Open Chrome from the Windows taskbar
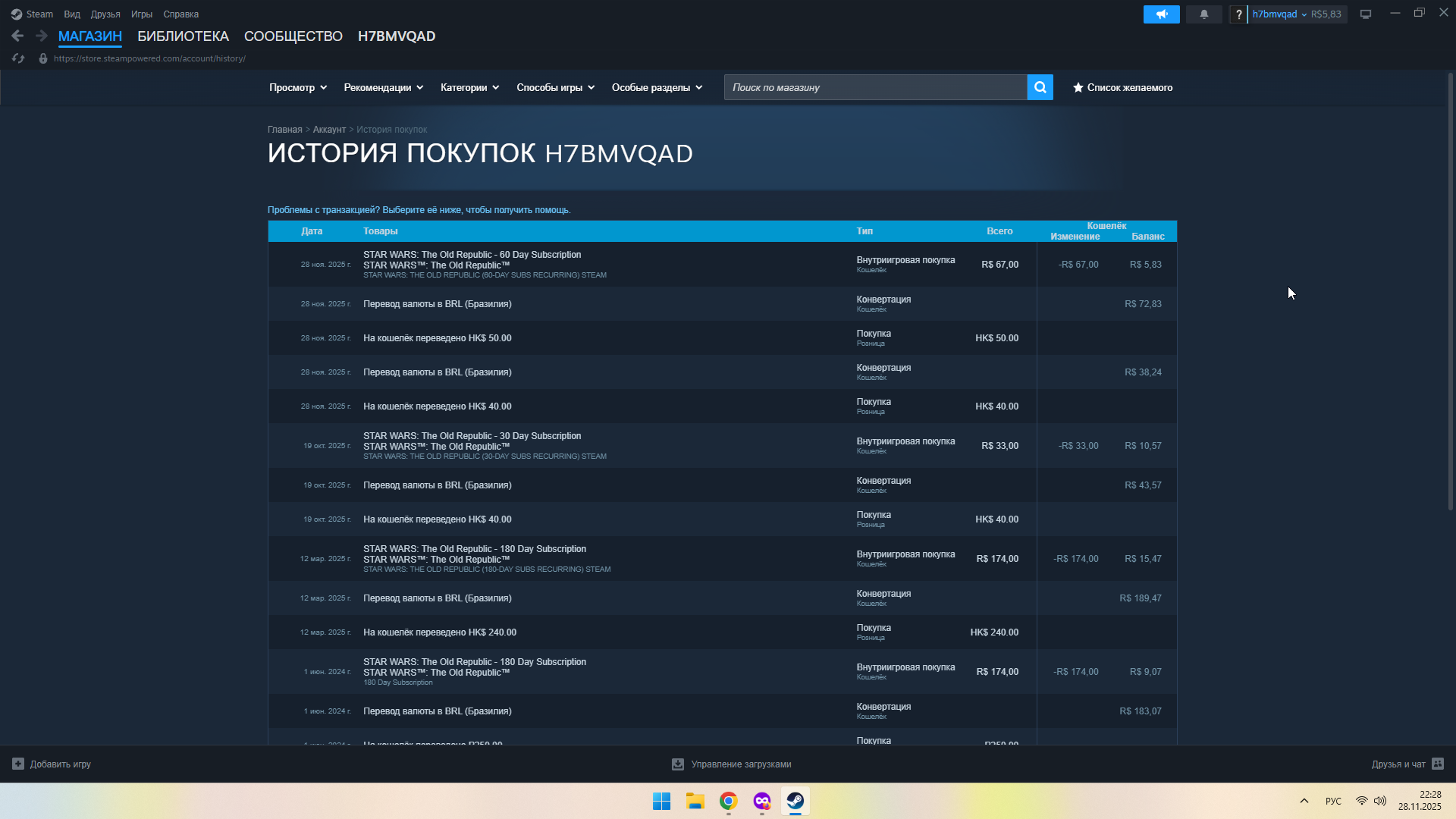Viewport: 1456px width, 819px height. point(728,801)
